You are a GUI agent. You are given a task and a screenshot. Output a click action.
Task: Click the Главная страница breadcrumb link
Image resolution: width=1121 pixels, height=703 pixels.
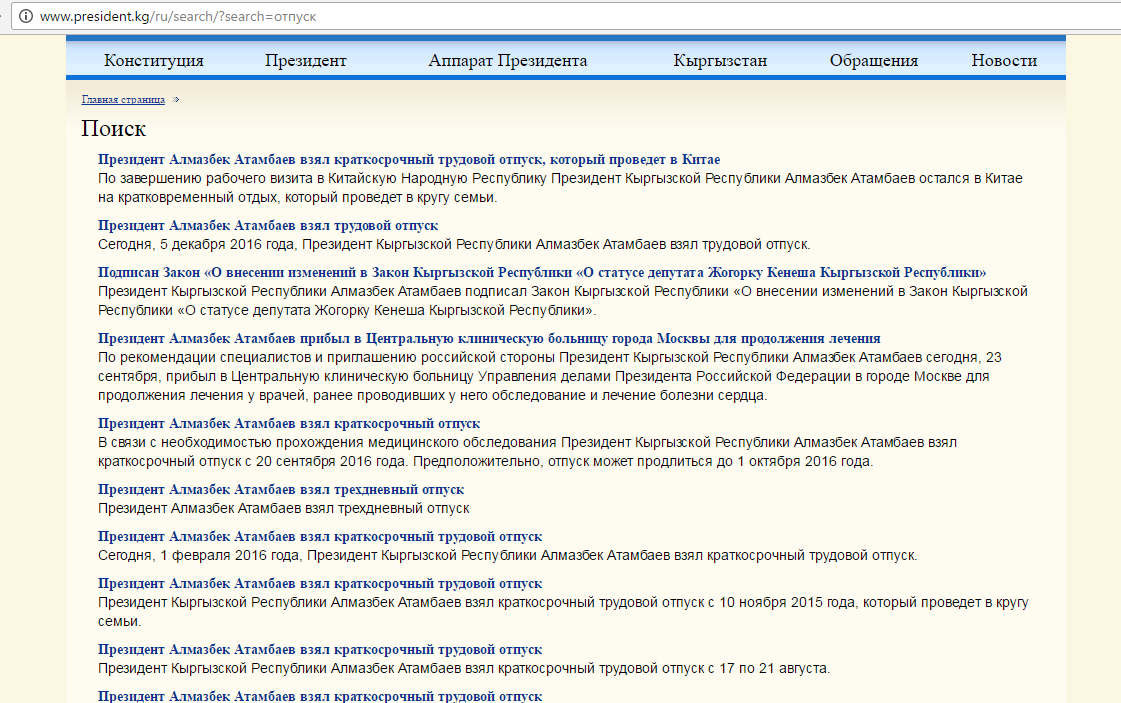pos(123,100)
